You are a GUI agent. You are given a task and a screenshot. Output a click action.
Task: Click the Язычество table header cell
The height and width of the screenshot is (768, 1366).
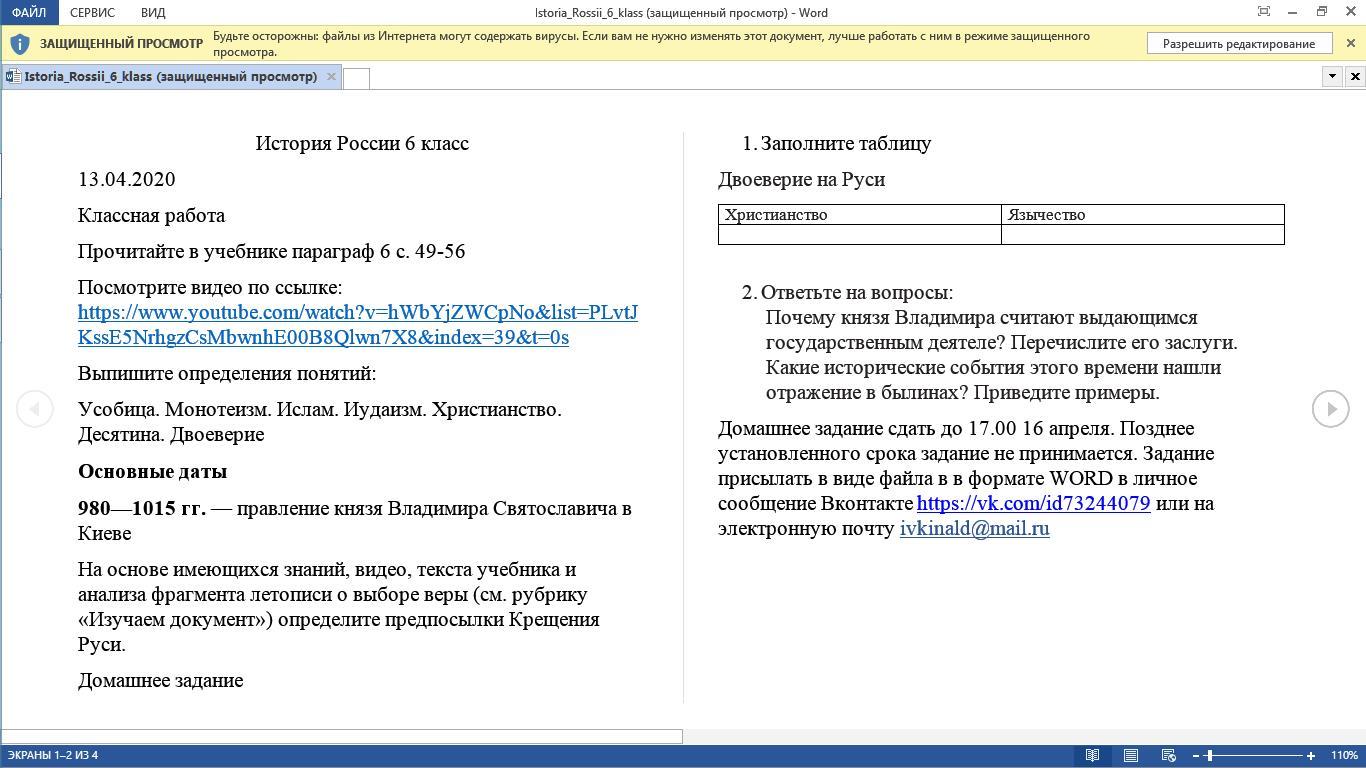(x=1143, y=214)
